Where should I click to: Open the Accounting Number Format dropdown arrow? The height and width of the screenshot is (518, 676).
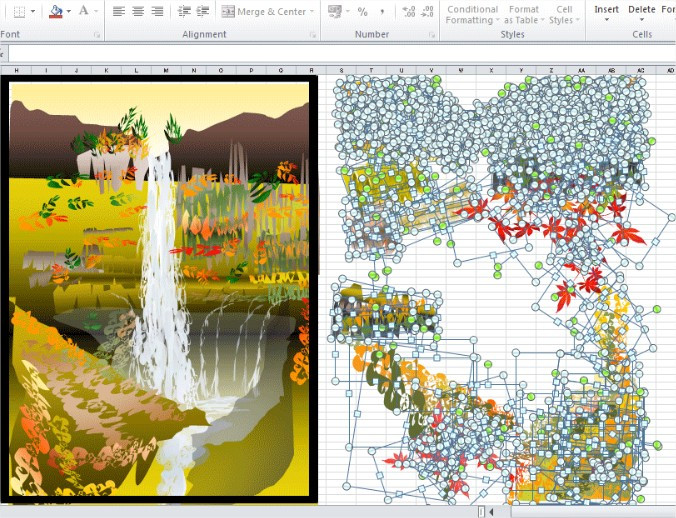[x=347, y=11]
